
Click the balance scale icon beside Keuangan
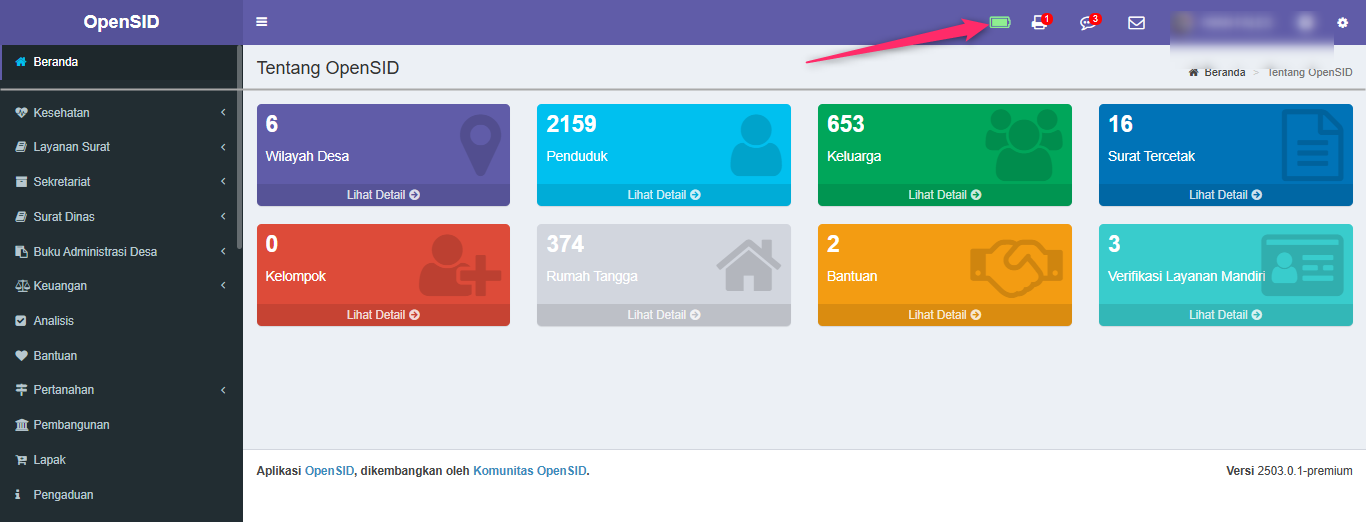tap(21, 286)
